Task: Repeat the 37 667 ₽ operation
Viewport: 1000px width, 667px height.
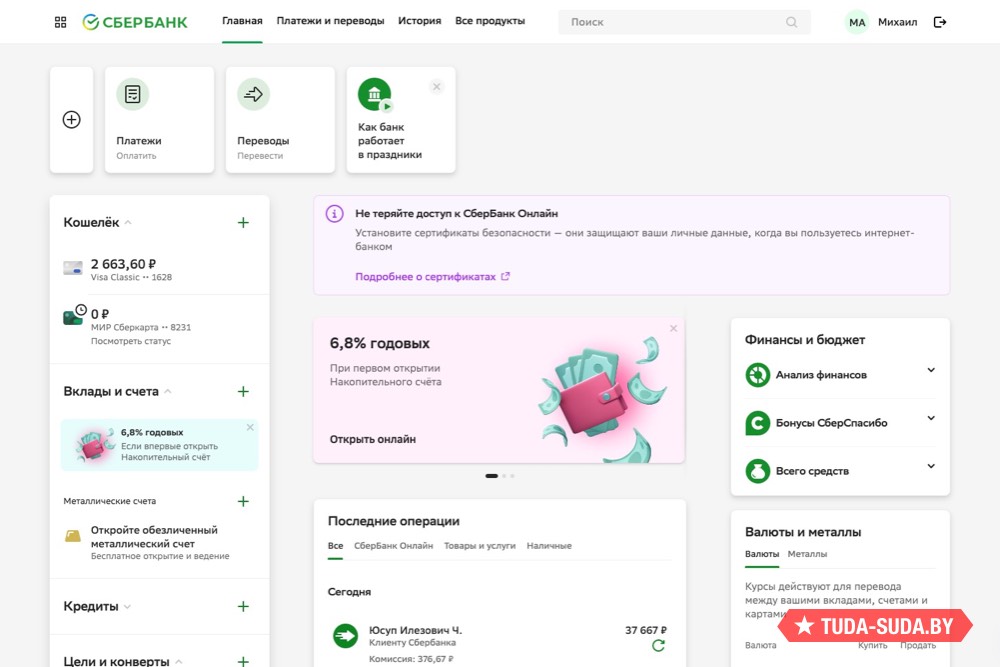Action: [659, 646]
